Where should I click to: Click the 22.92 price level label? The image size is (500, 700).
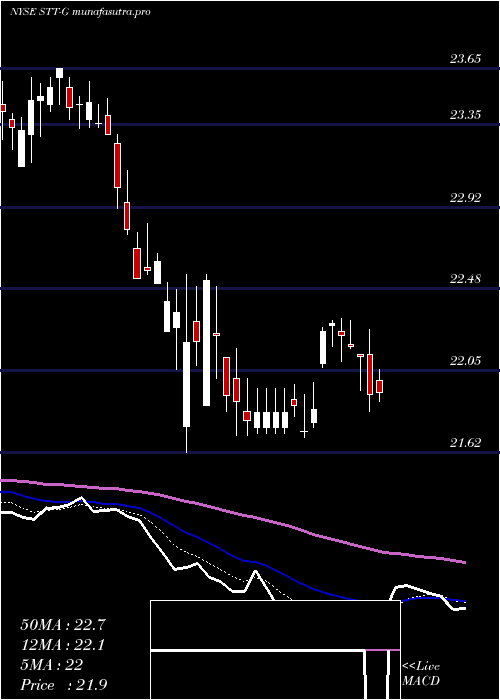pos(465,197)
